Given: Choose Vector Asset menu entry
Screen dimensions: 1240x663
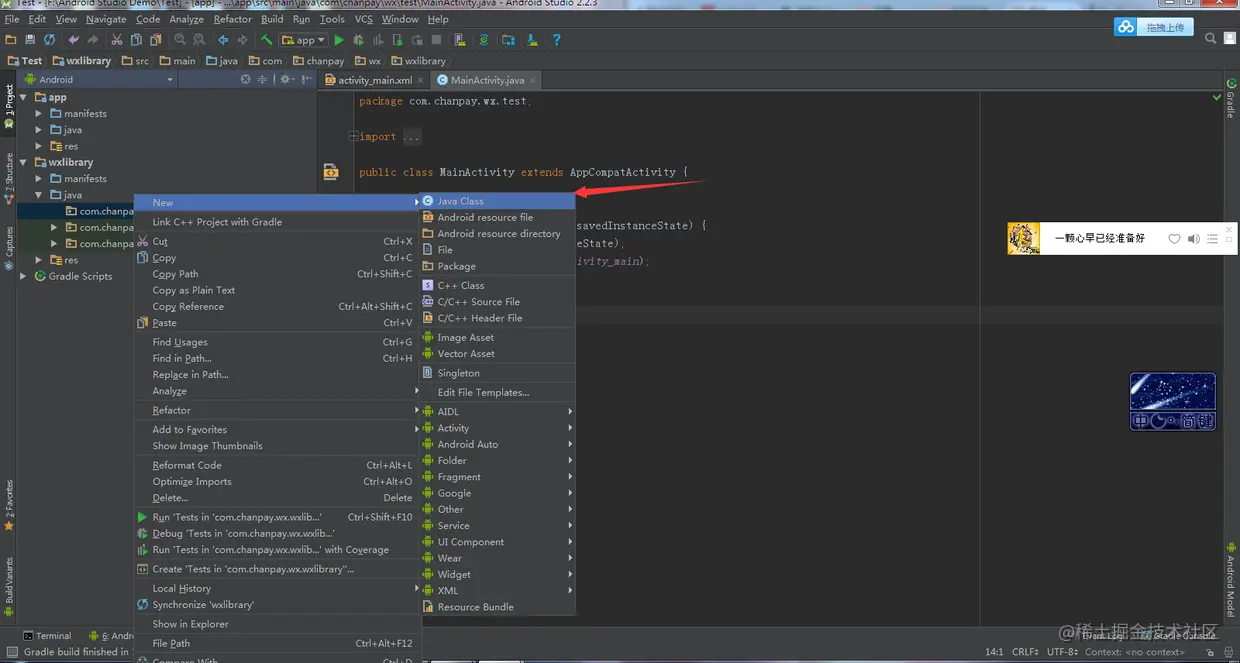Looking at the screenshot, I should click(497, 353).
